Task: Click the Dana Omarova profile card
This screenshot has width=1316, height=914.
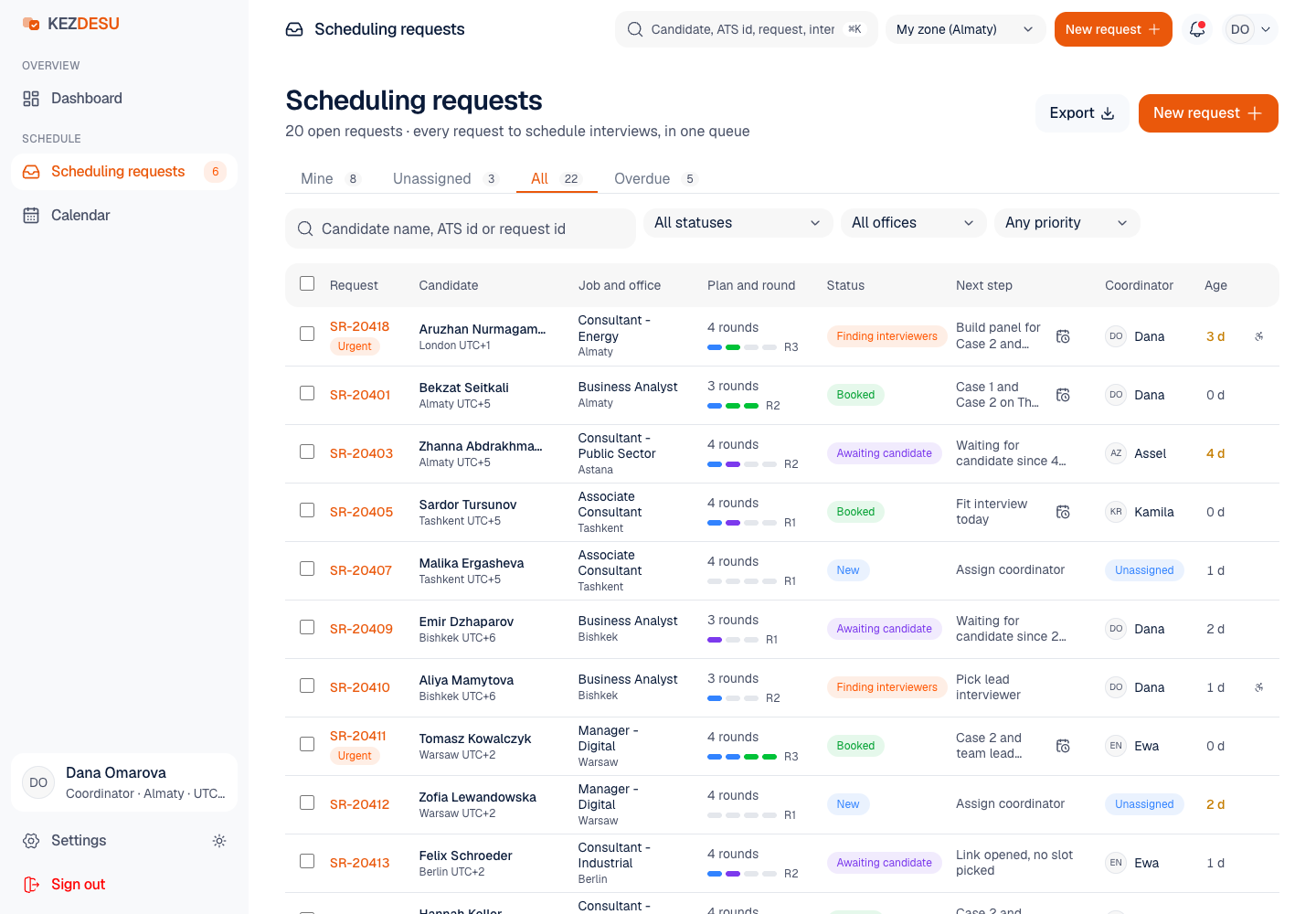Action: click(x=124, y=782)
